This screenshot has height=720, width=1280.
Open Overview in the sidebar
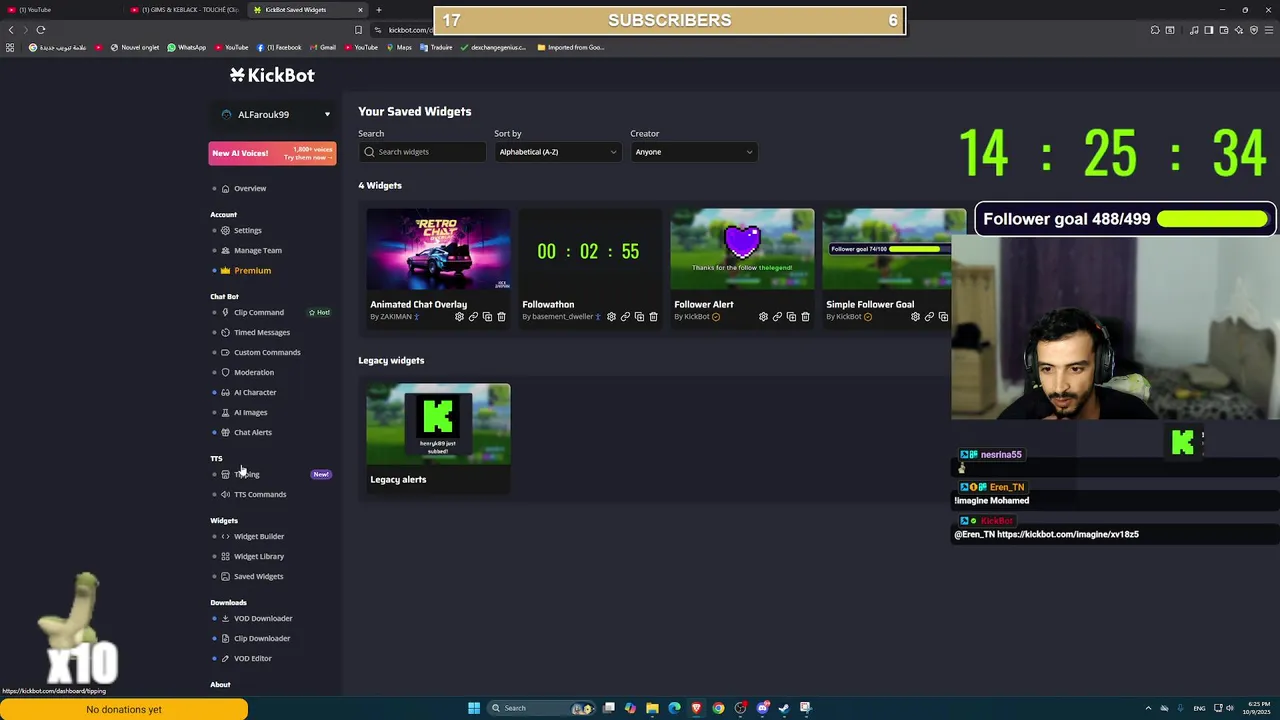tap(249, 188)
